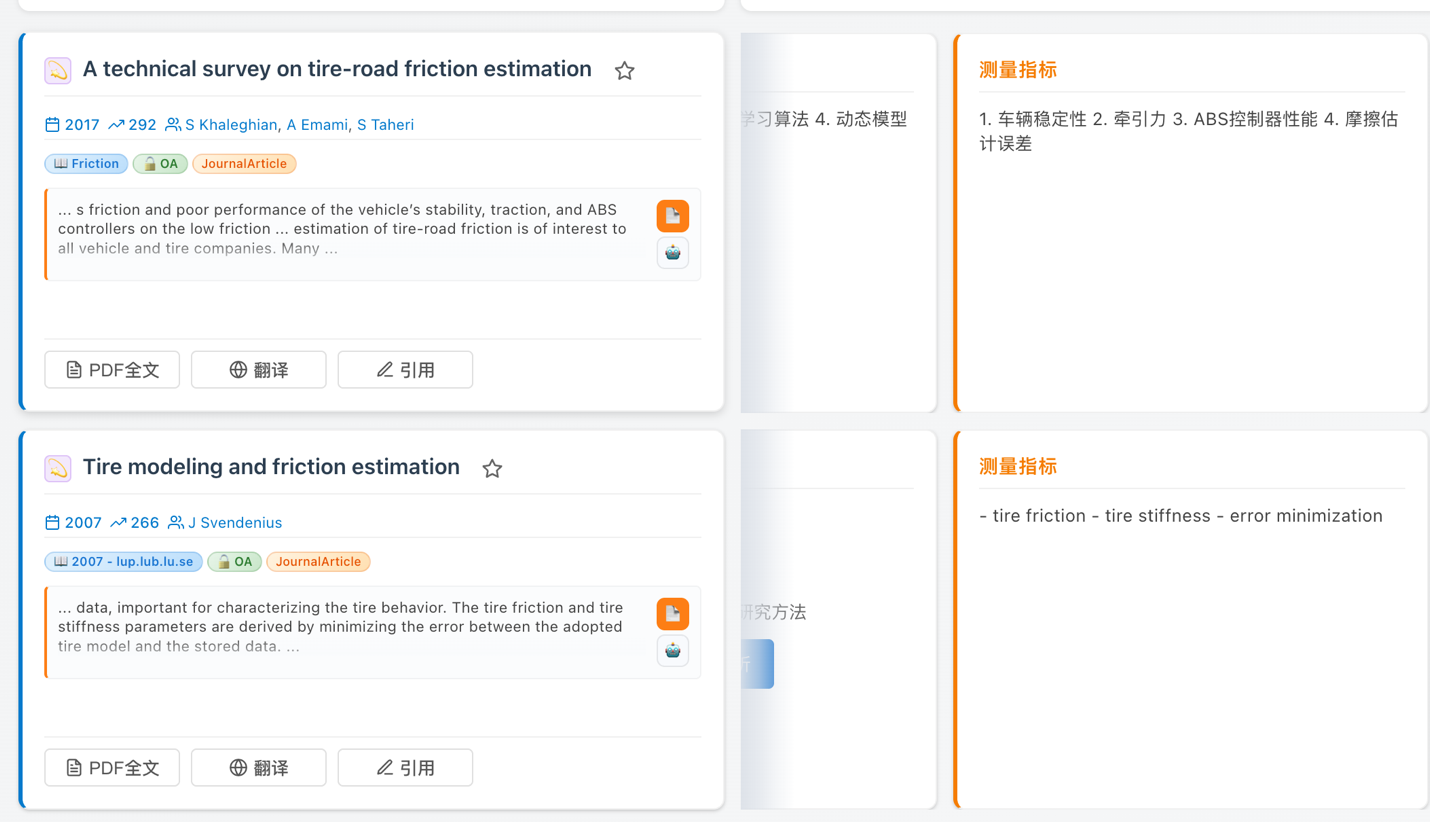Open PDF全文 for the 2017 survey paper
The image size is (1430, 822).
pyautogui.click(x=112, y=370)
